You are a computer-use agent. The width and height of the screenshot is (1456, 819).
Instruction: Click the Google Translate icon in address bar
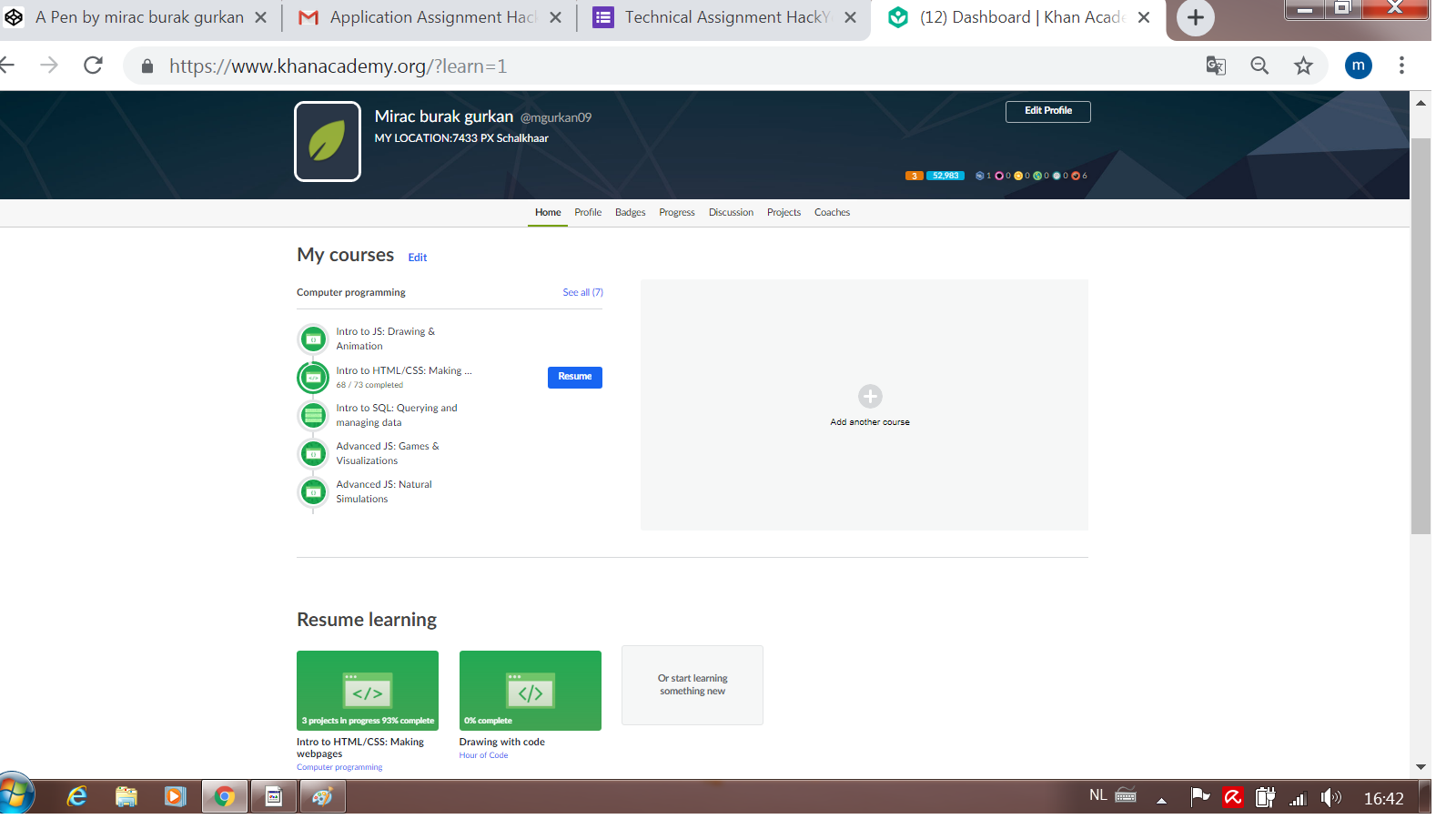coord(1216,66)
